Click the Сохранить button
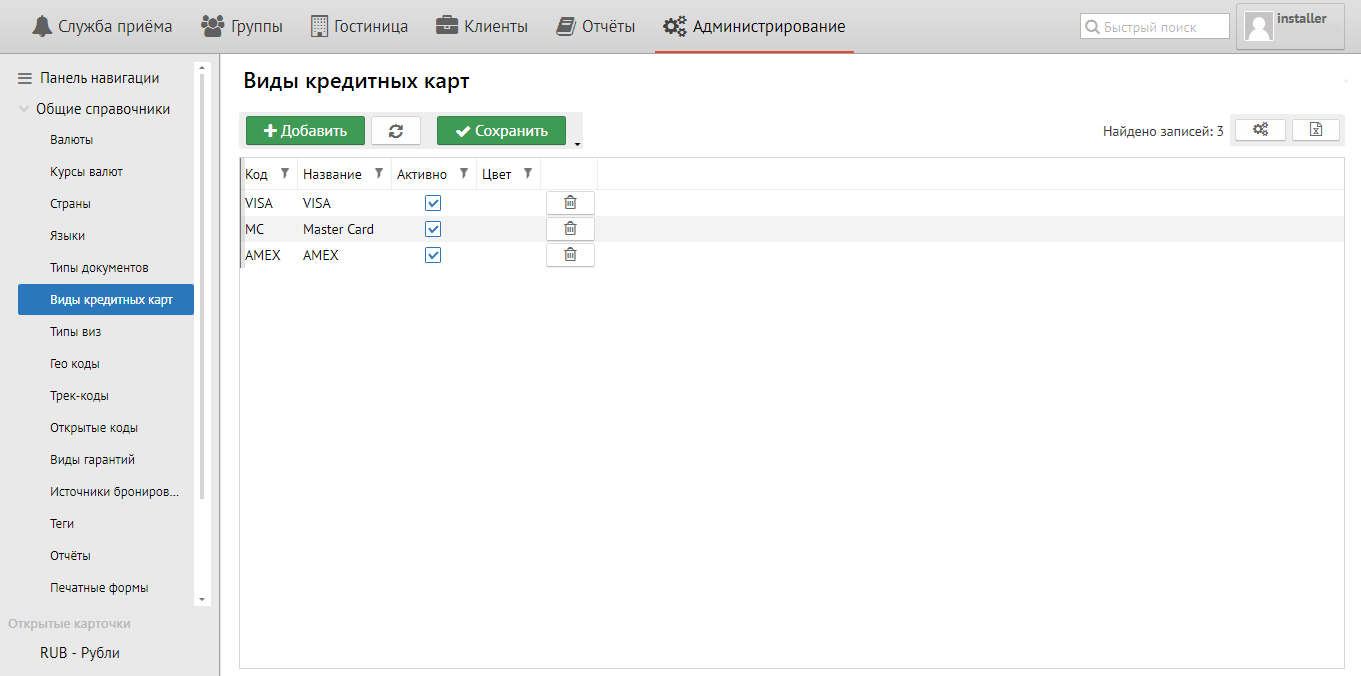 pyautogui.click(x=501, y=131)
